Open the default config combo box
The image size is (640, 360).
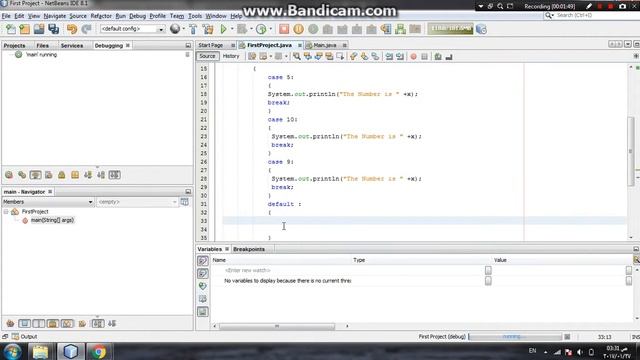(x=132, y=29)
